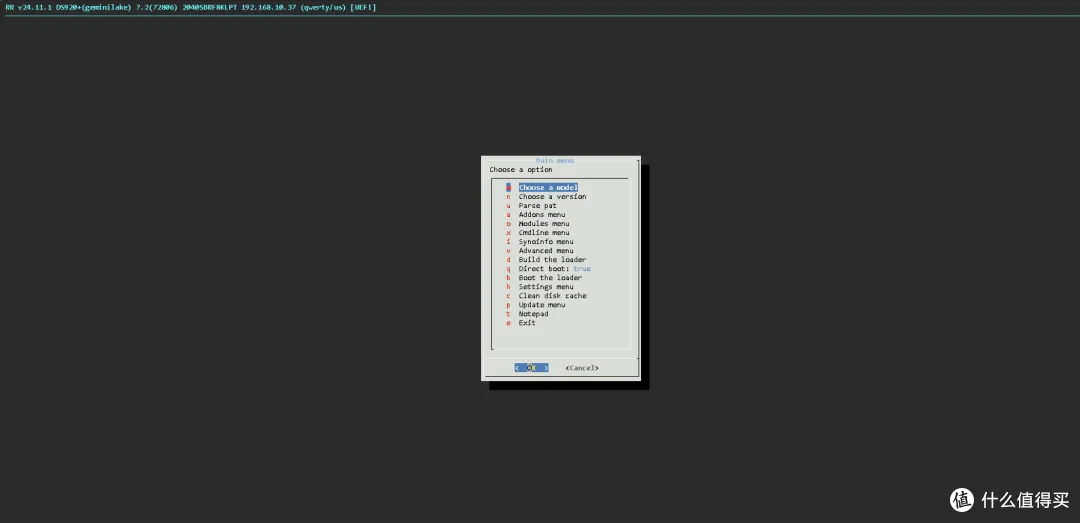The image size is (1080, 523).
Task: Choose "Boot the loader"
Action: tap(550, 278)
